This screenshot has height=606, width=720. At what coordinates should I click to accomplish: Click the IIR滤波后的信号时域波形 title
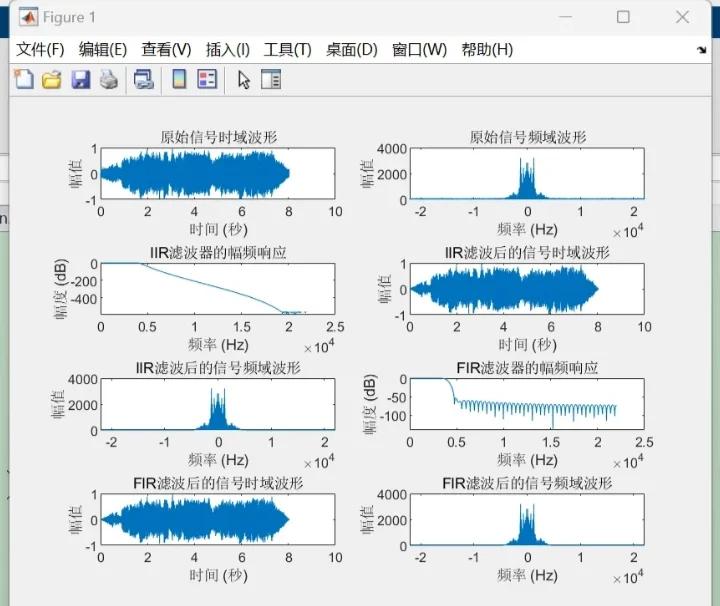528,252
